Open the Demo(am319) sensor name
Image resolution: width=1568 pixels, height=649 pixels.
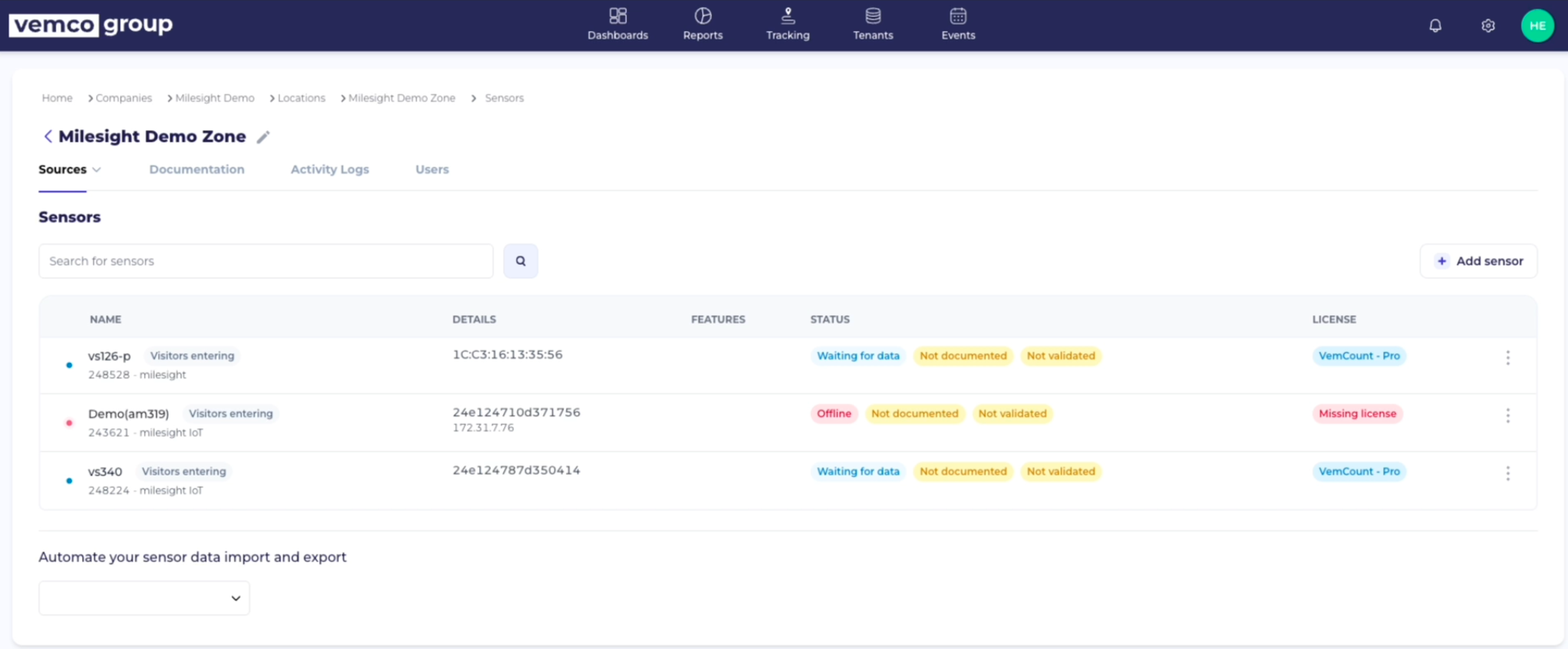coord(128,414)
